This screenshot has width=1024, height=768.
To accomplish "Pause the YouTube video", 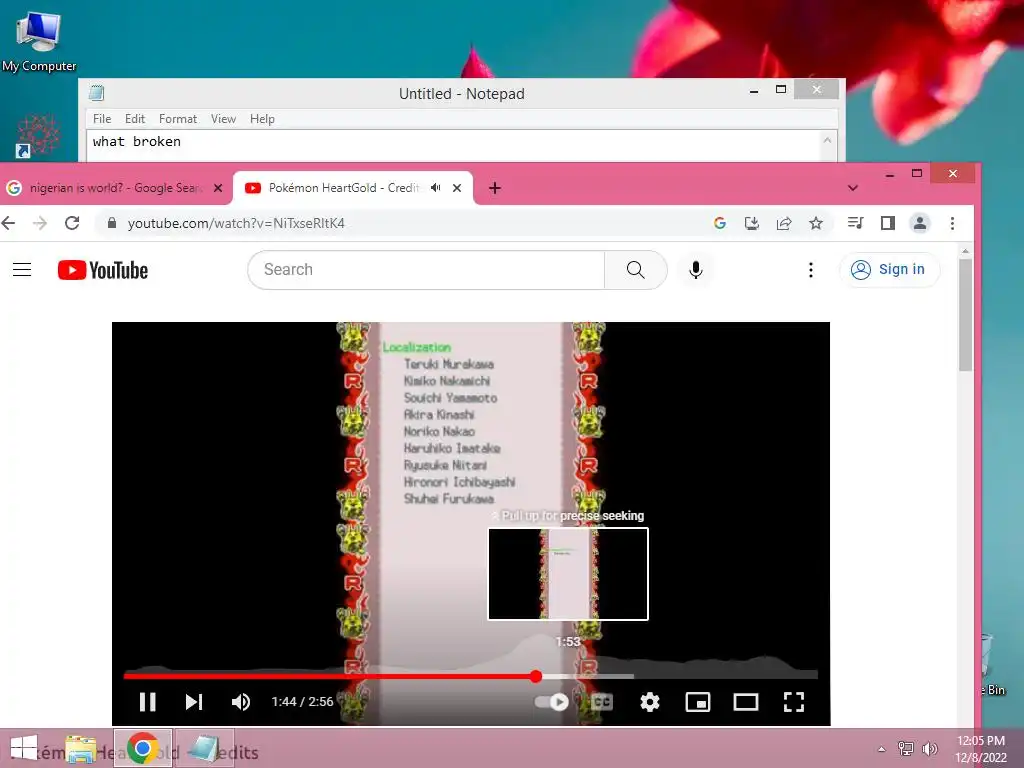I will [x=148, y=702].
